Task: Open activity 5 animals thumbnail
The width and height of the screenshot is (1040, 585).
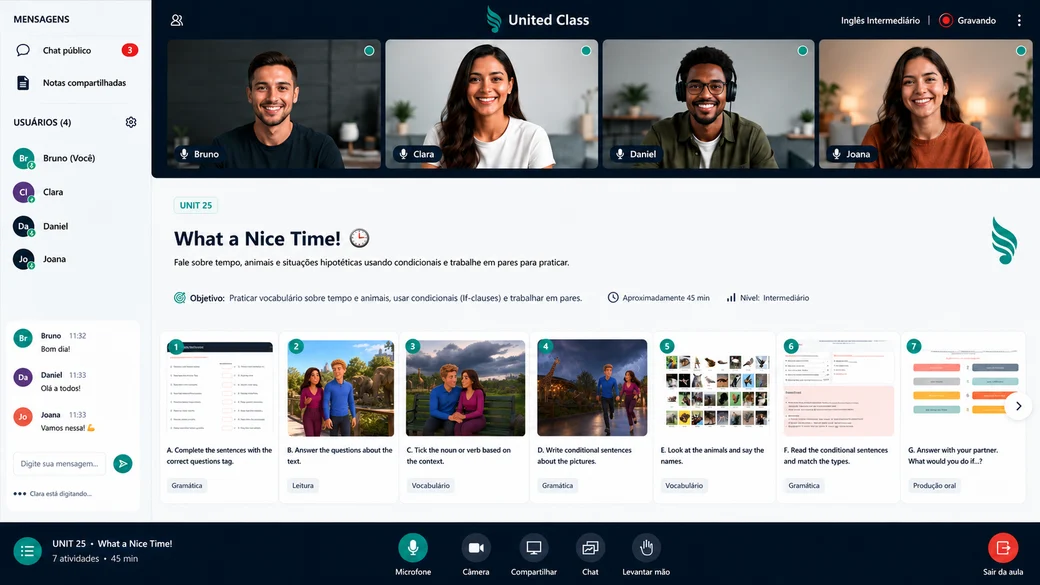Action: pyautogui.click(x=716, y=389)
